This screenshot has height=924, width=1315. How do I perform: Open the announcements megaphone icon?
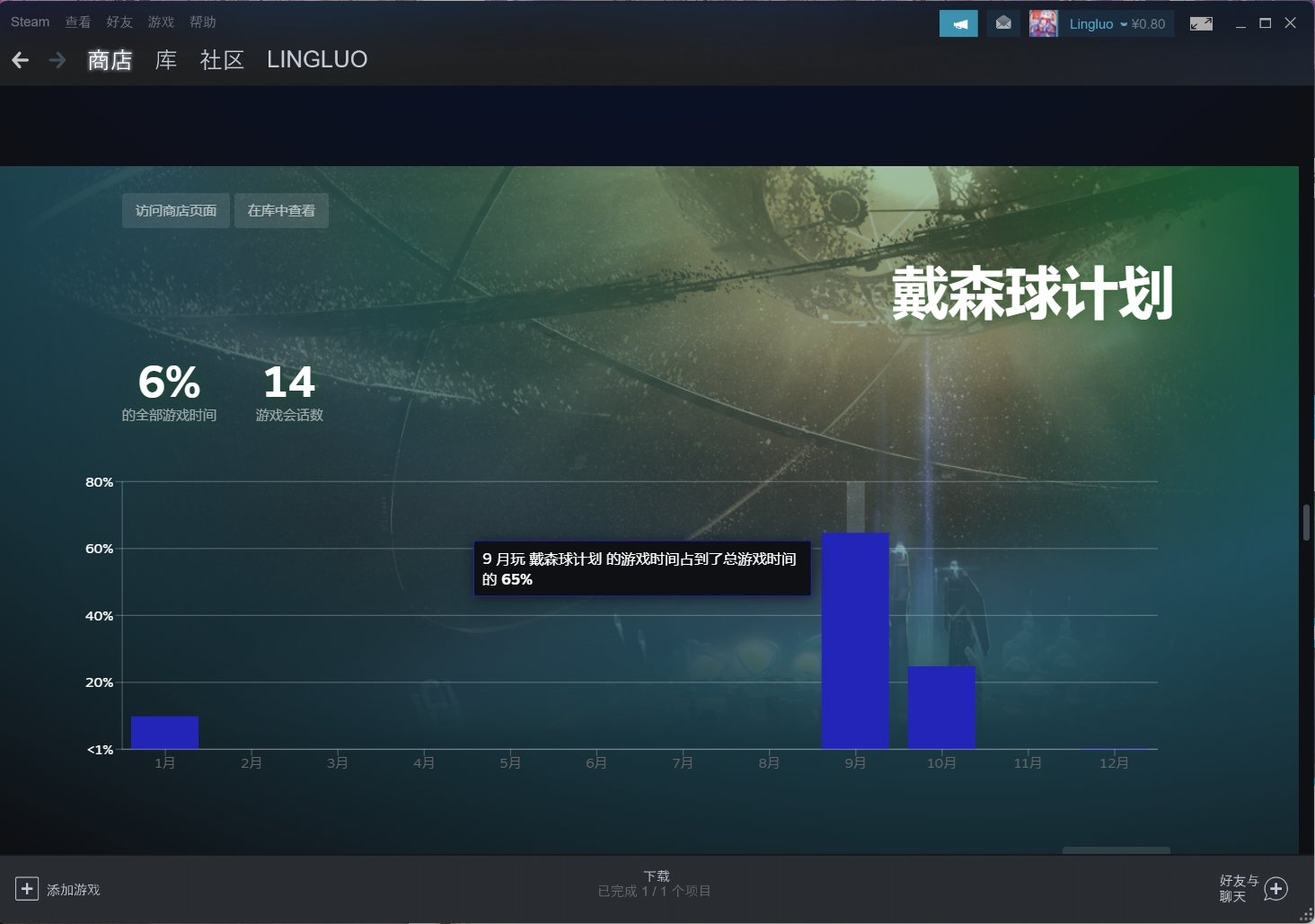point(958,23)
